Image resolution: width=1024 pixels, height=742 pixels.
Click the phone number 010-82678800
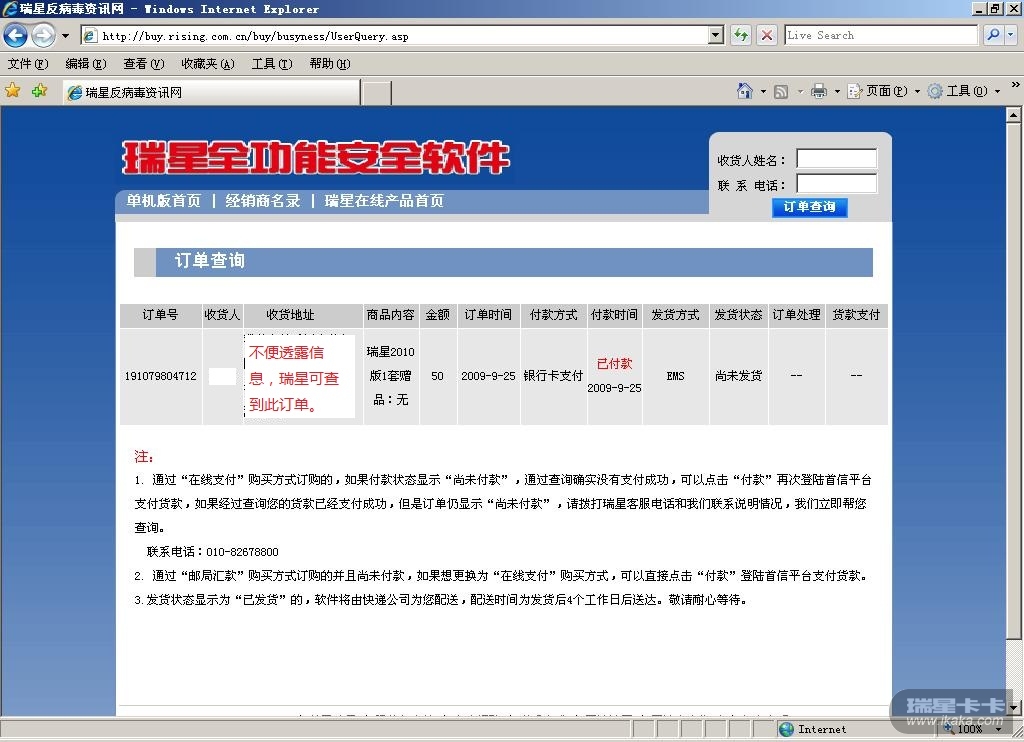pyautogui.click(x=242, y=552)
